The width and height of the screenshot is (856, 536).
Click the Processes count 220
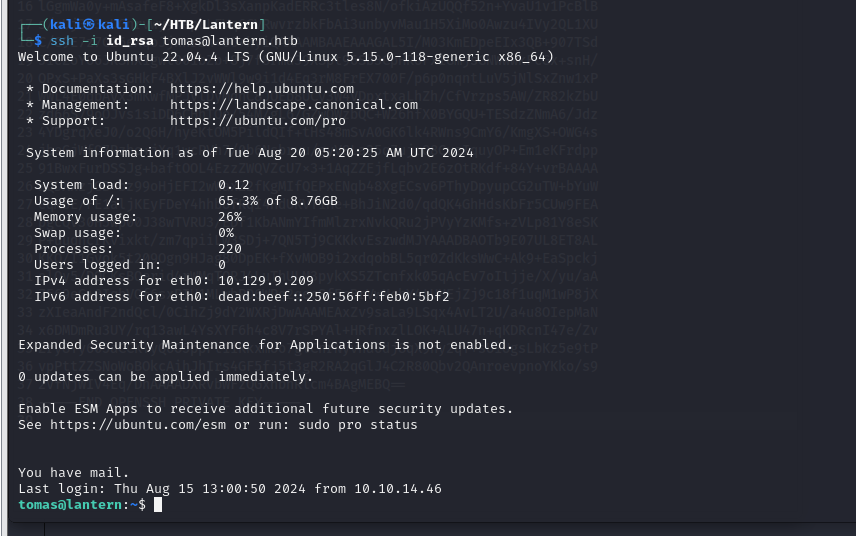click(x=230, y=249)
